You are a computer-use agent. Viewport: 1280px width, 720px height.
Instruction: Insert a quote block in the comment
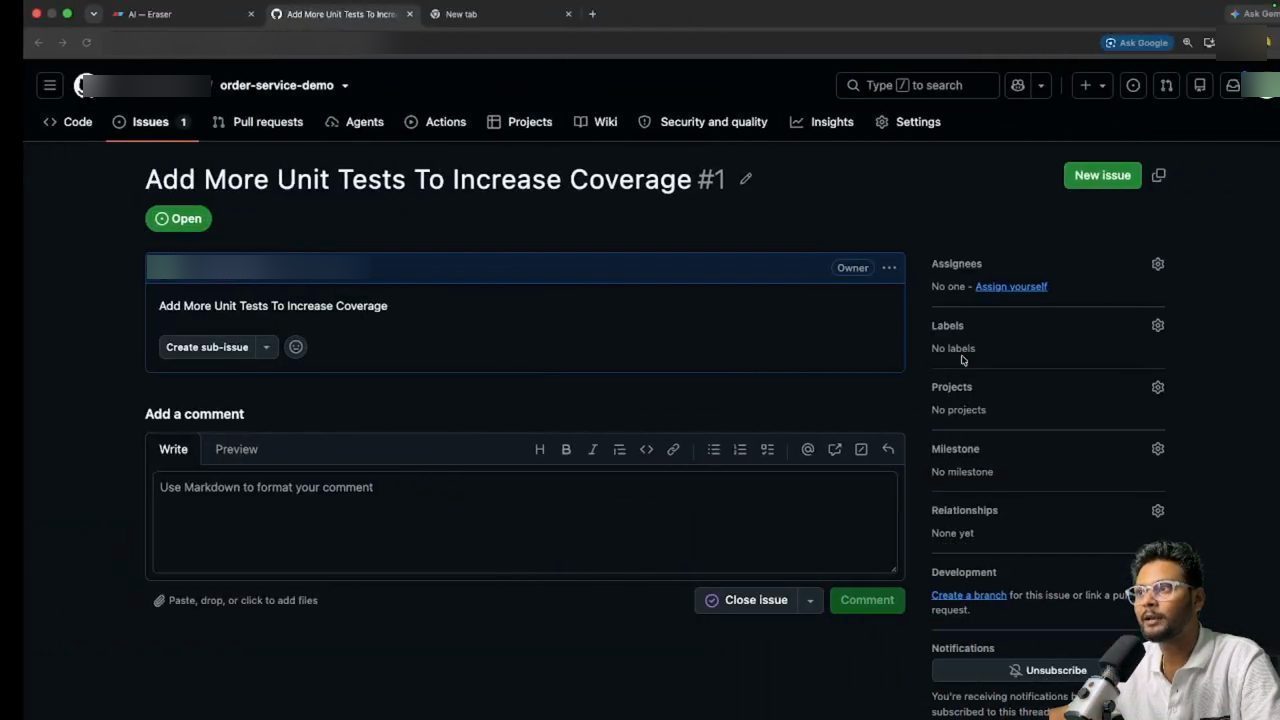[620, 450]
